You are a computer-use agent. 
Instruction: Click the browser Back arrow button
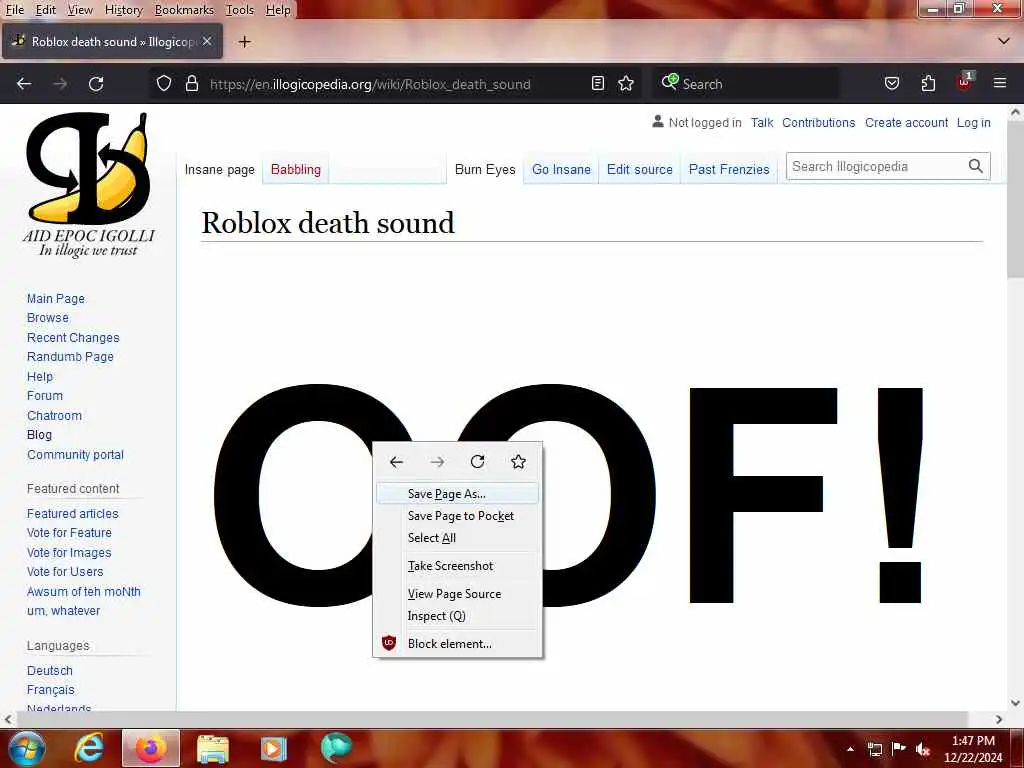pyautogui.click(x=24, y=84)
